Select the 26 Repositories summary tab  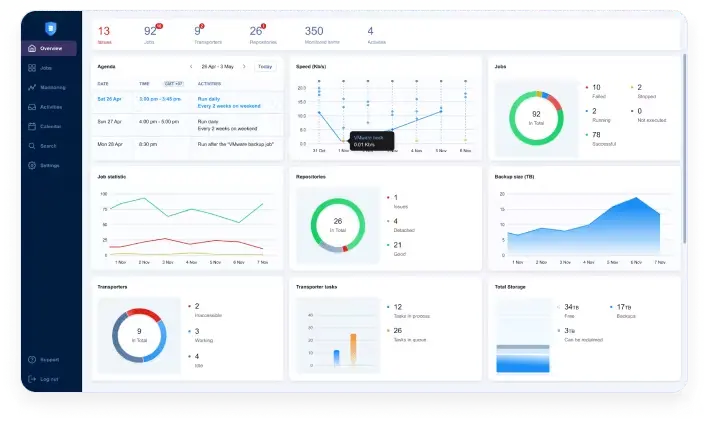(263, 35)
